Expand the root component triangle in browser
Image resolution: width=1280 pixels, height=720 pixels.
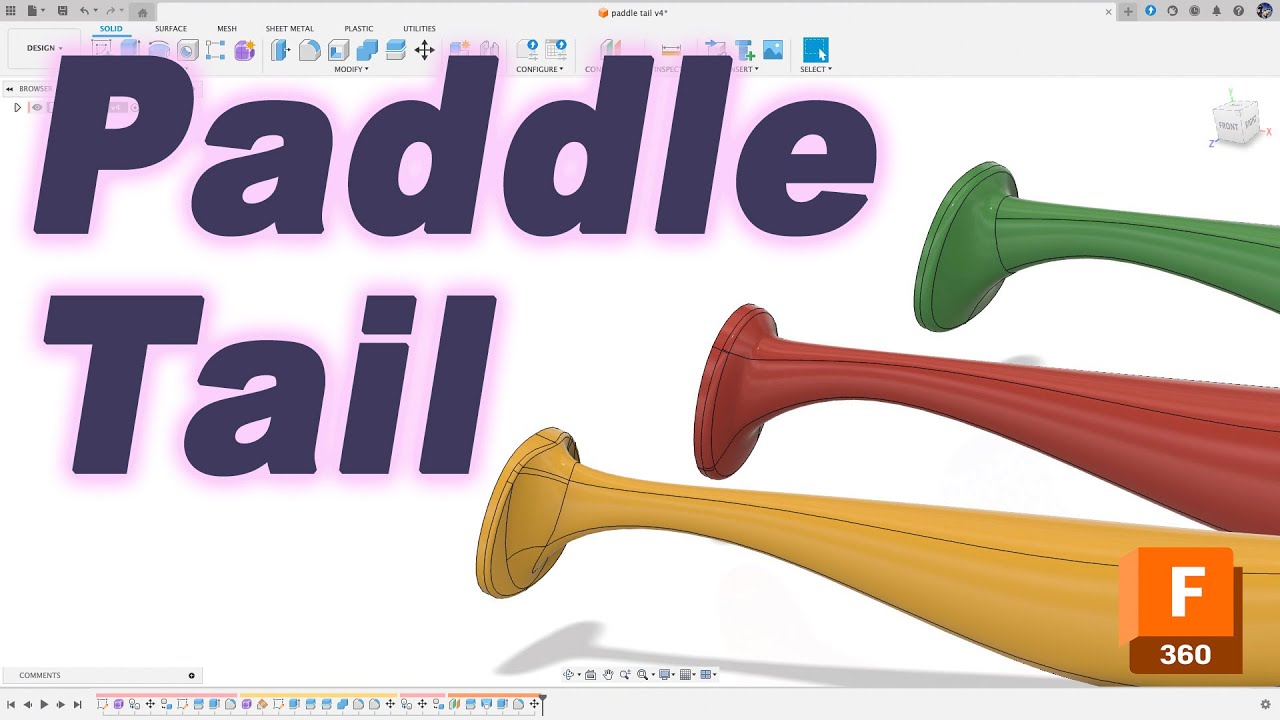tap(17, 107)
